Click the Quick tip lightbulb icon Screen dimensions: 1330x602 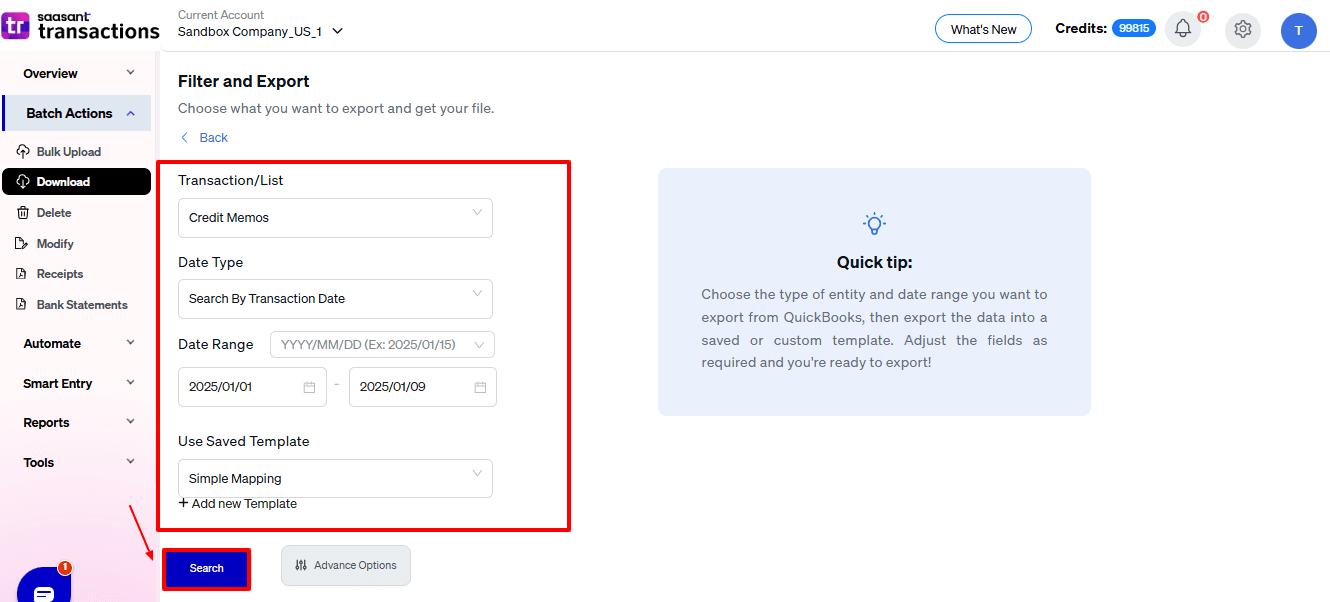point(874,223)
